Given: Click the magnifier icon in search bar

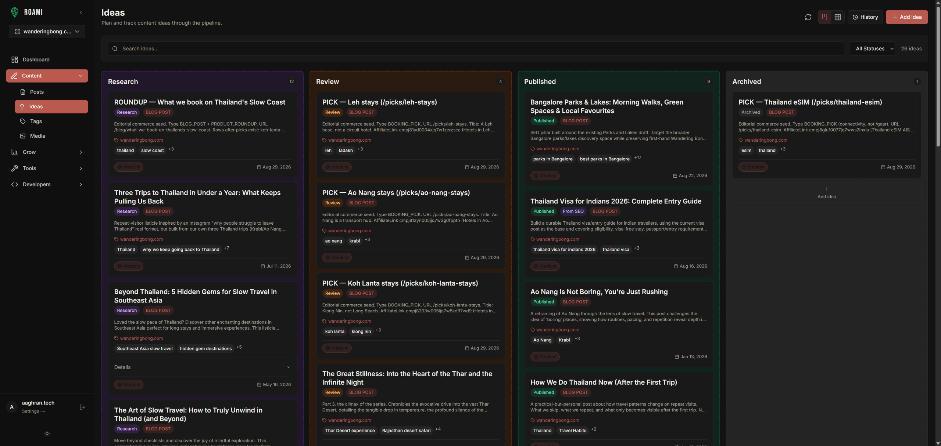Looking at the screenshot, I should (x=115, y=49).
